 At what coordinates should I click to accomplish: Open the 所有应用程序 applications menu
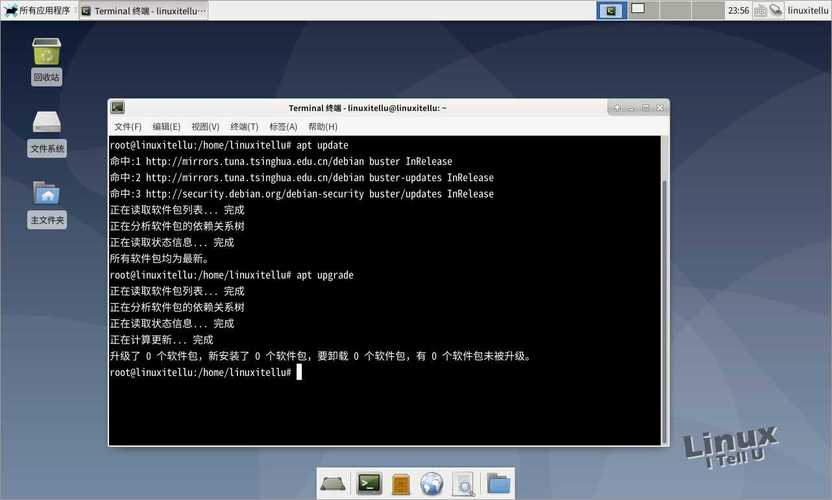tap(37, 10)
